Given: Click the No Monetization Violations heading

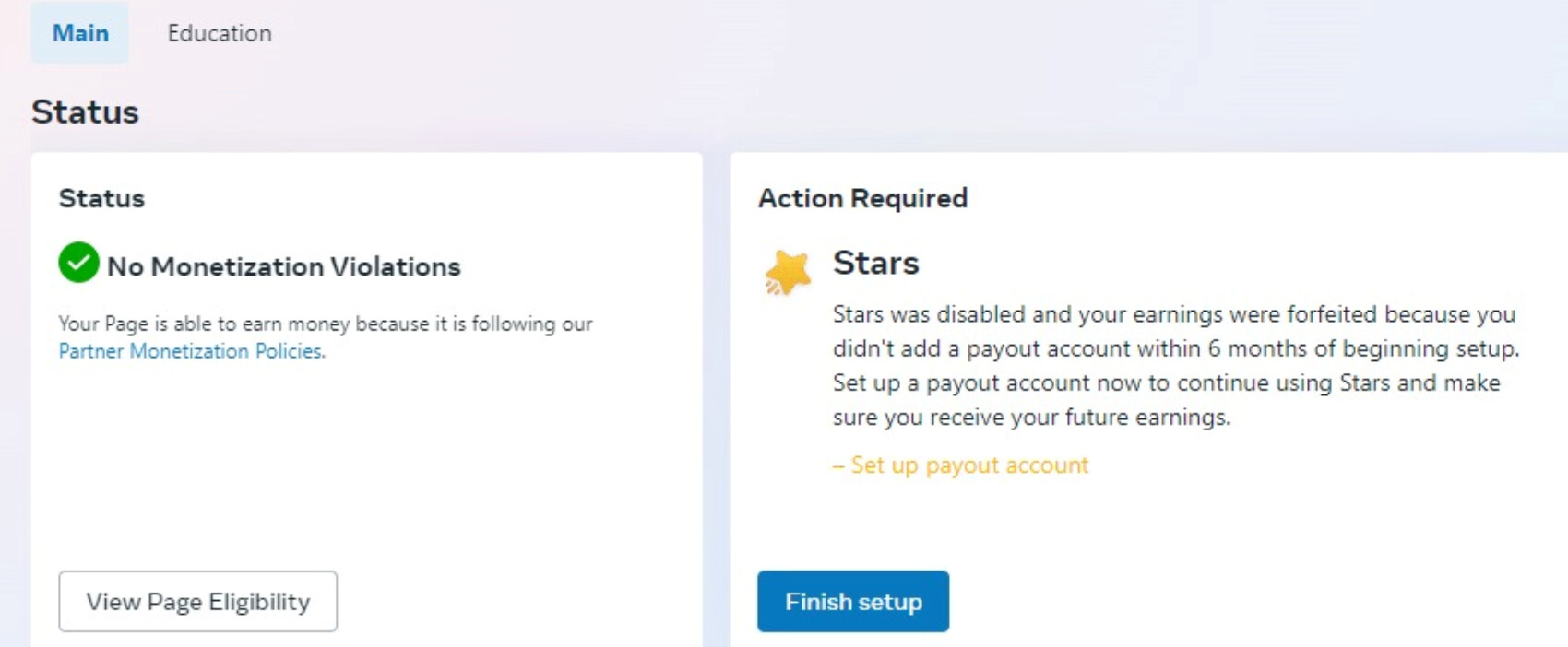Looking at the screenshot, I should (x=284, y=266).
